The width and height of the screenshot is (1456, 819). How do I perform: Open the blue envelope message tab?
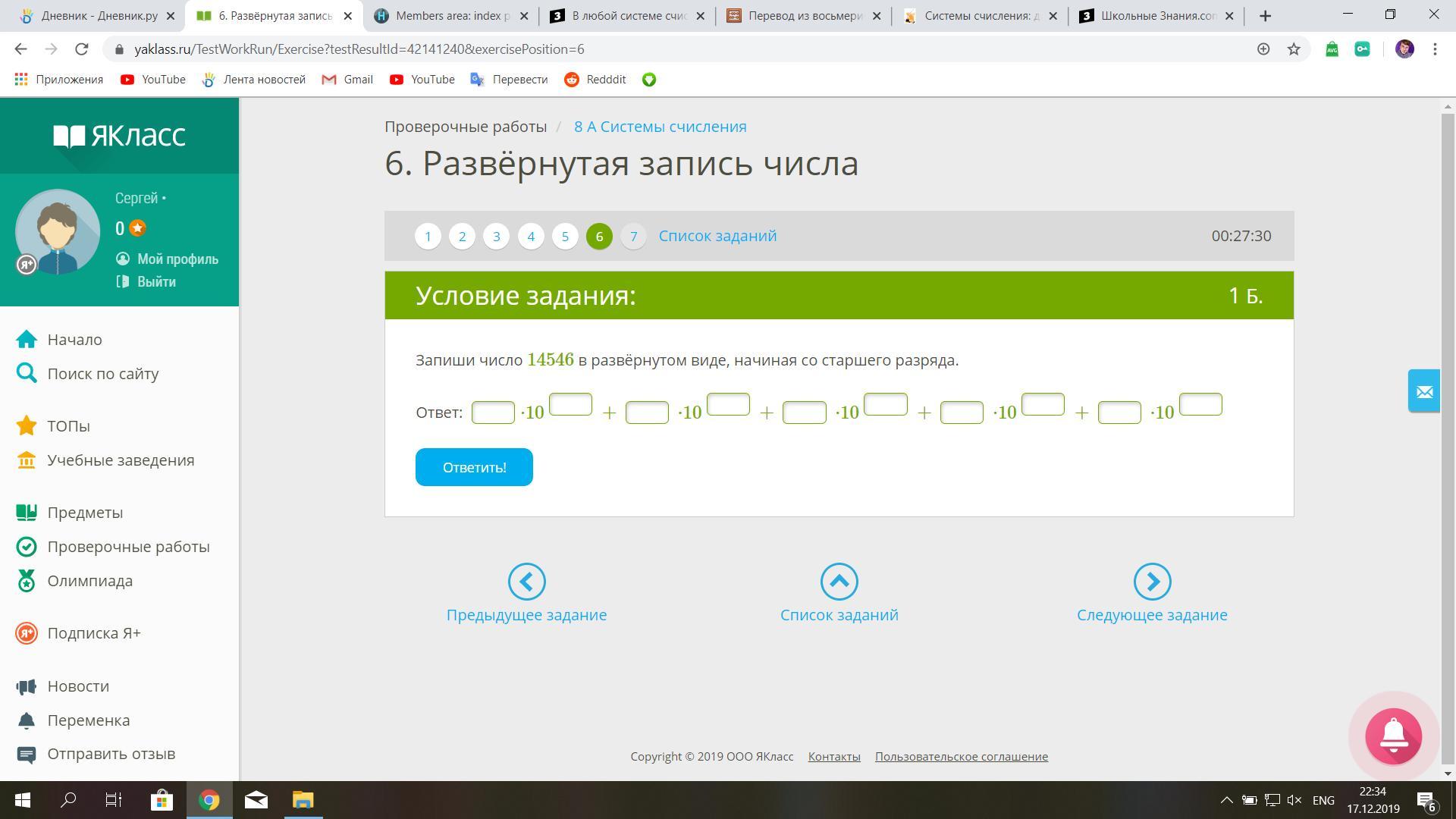point(1423,391)
